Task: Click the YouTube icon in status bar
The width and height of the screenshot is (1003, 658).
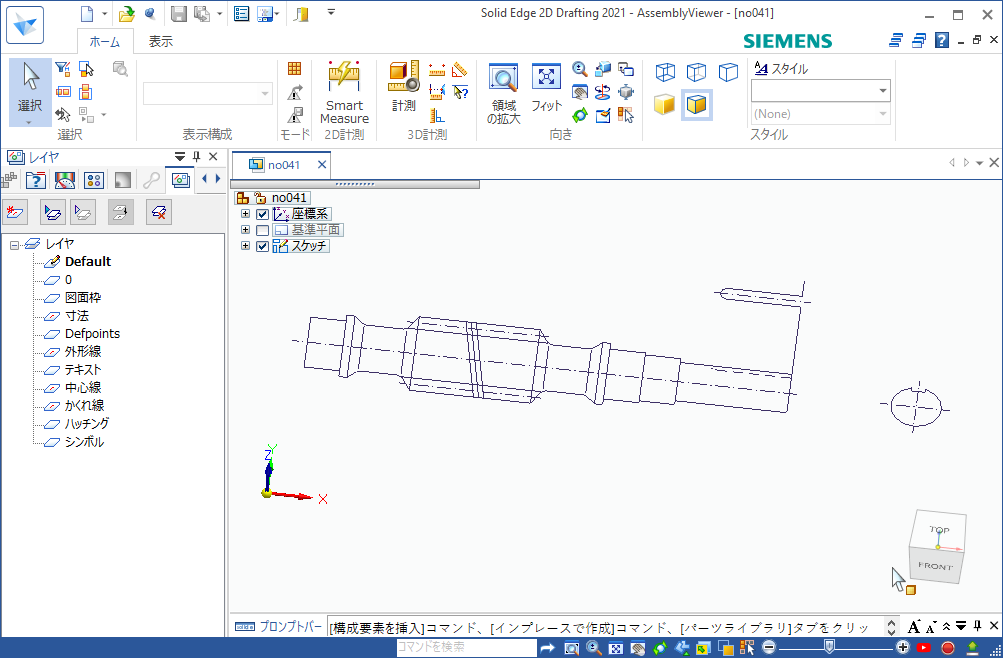Action: 924,648
